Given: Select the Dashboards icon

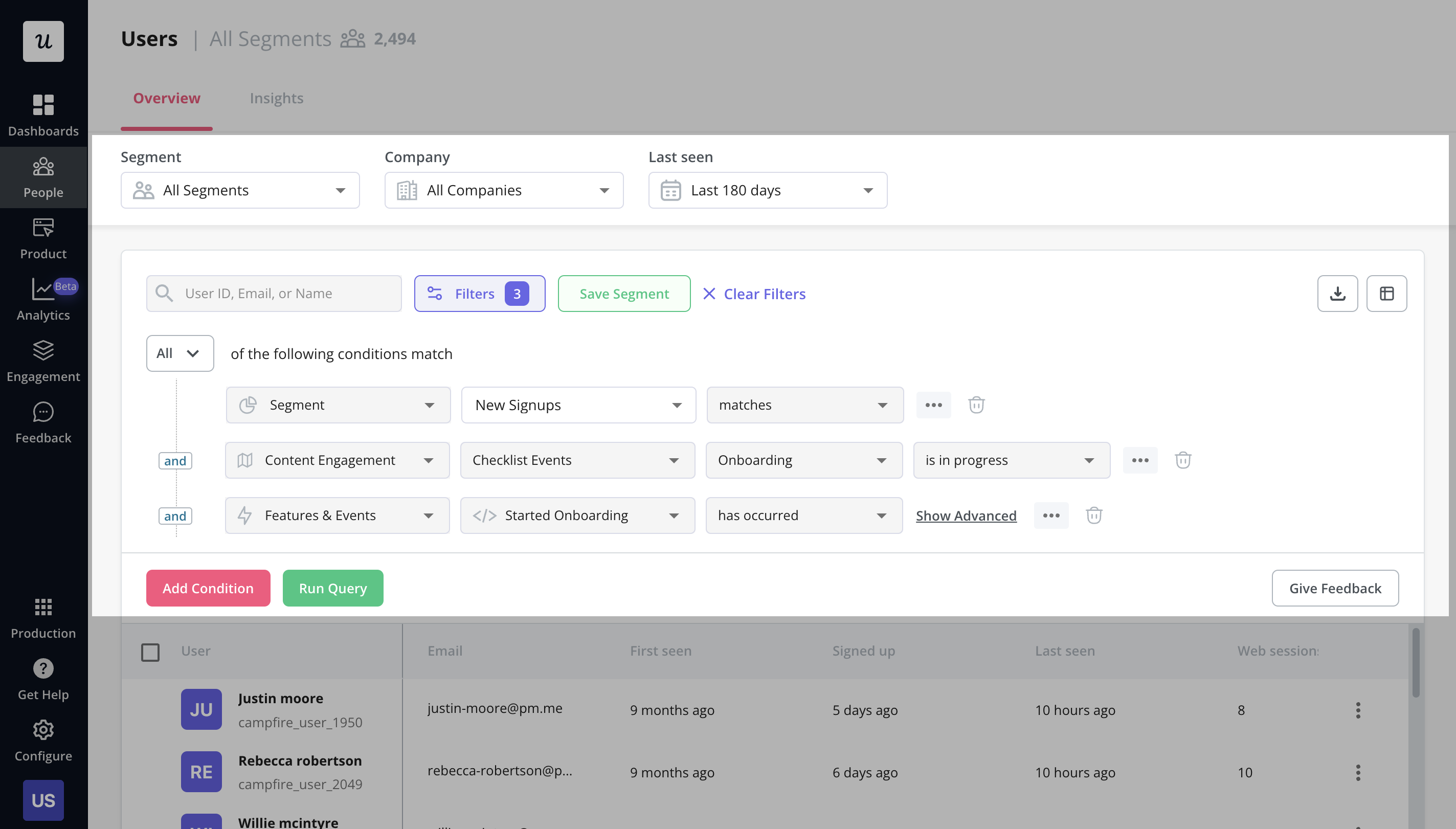Looking at the screenshot, I should (43, 114).
